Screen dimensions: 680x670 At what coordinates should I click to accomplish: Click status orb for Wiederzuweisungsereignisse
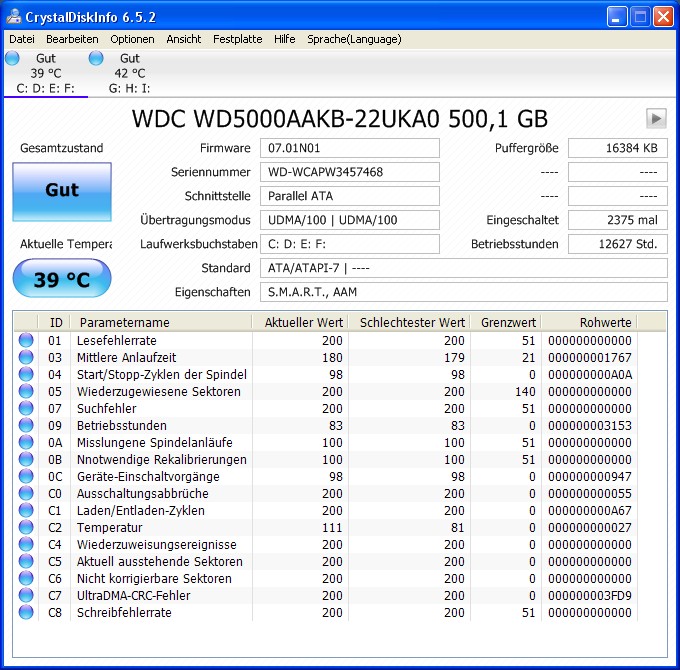point(26,544)
